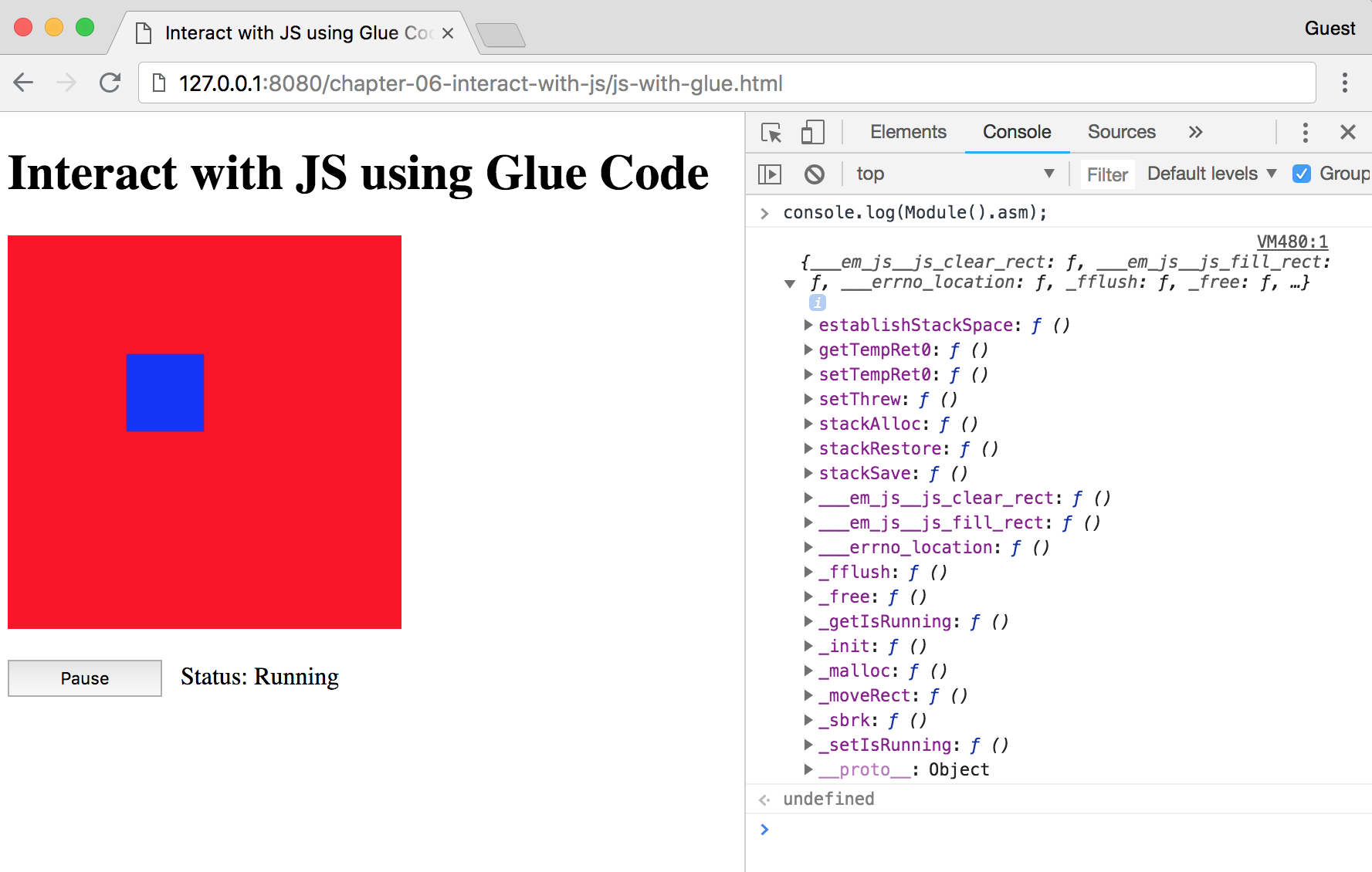Switch to the Sources tab
Image resolution: width=1372 pixels, height=872 pixels.
point(1121,133)
